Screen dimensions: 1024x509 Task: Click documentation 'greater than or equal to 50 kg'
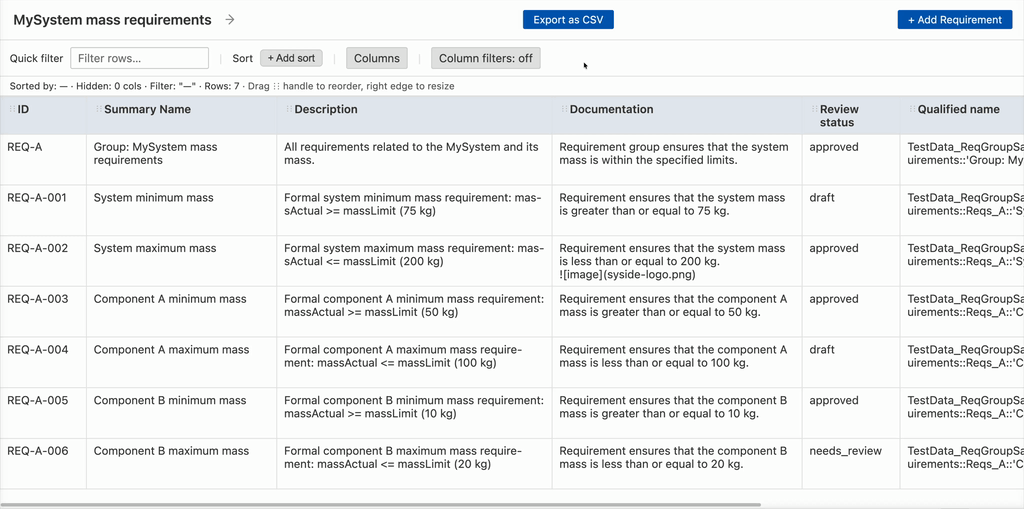click(x=677, y=312)
